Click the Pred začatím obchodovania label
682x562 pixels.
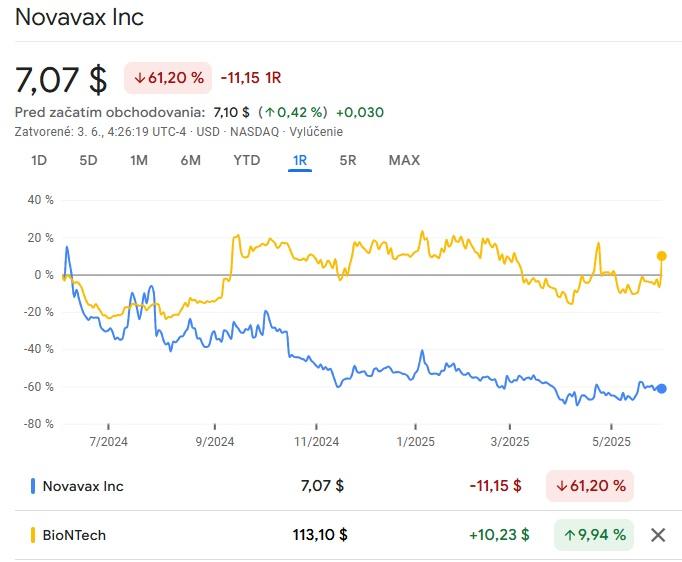(110, 112)
